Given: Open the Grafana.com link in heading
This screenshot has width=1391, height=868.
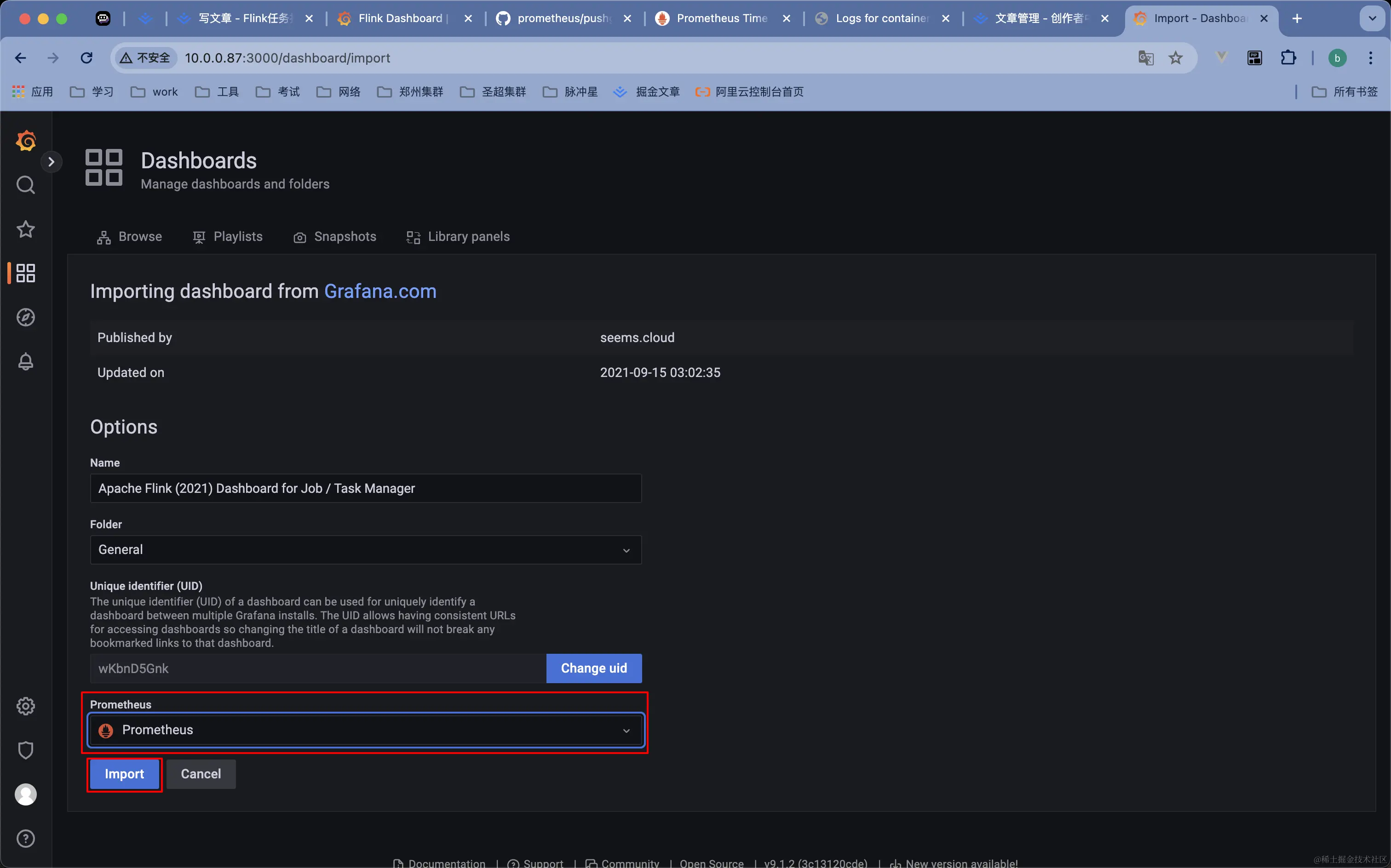Looking at the screenshot, I should point(380,291).
